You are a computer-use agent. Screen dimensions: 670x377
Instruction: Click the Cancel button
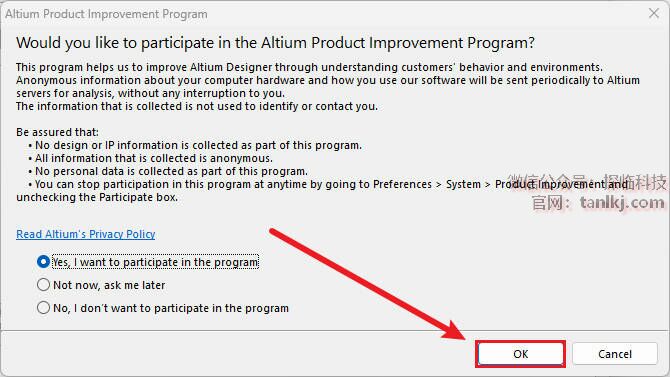click(614, 354)
